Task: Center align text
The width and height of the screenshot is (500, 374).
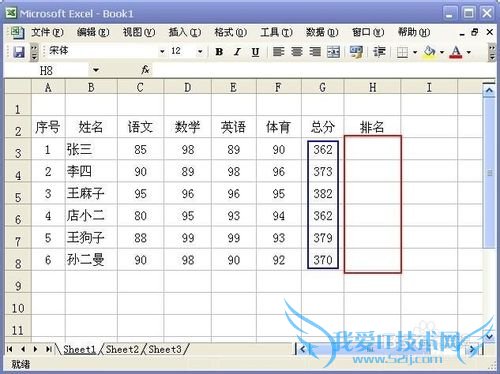Action: coord(297,52)
